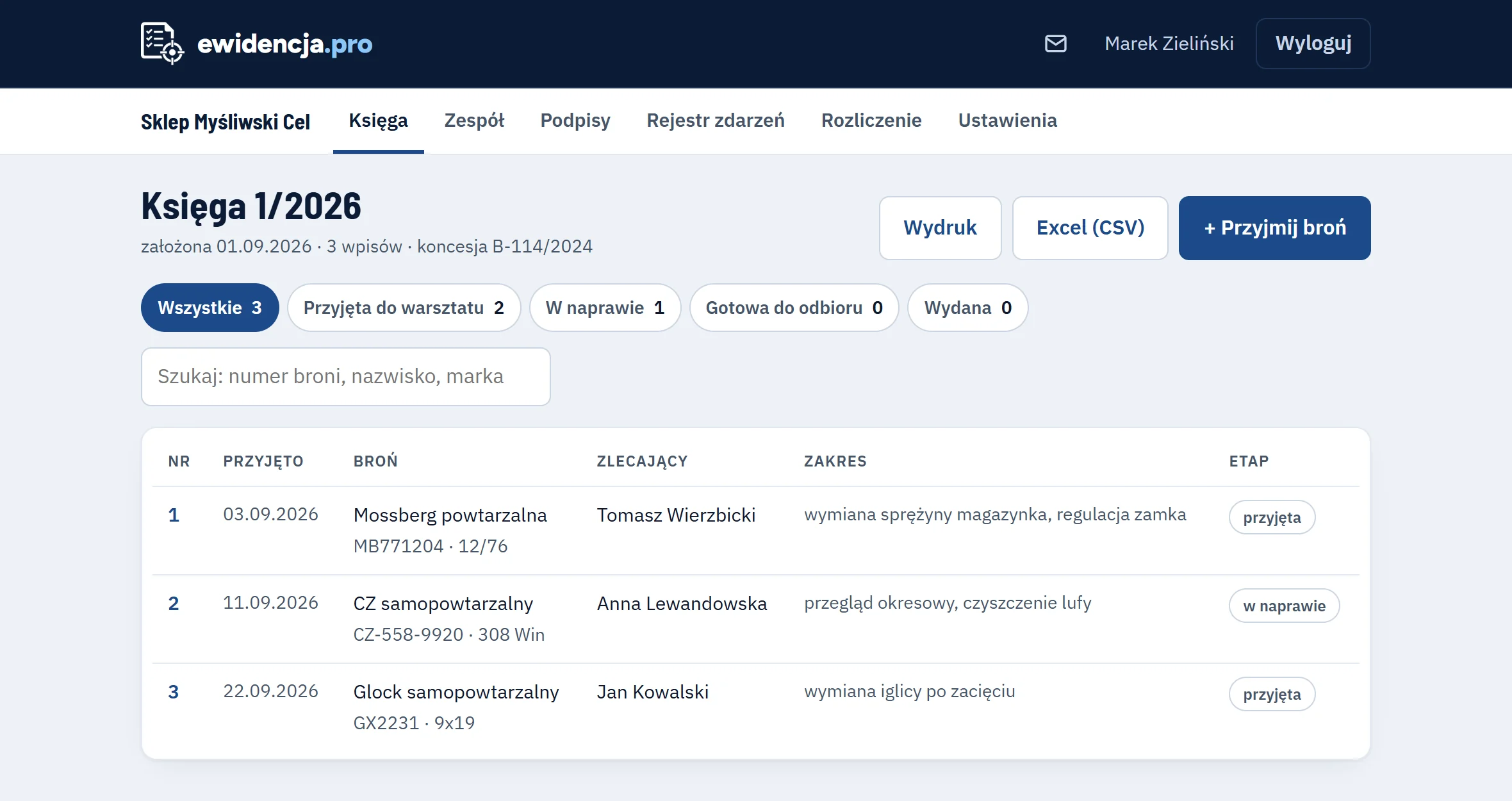This screenshot has height=801, width=1512.
Task: Open the Zespół tab
Action: point(474,120)
